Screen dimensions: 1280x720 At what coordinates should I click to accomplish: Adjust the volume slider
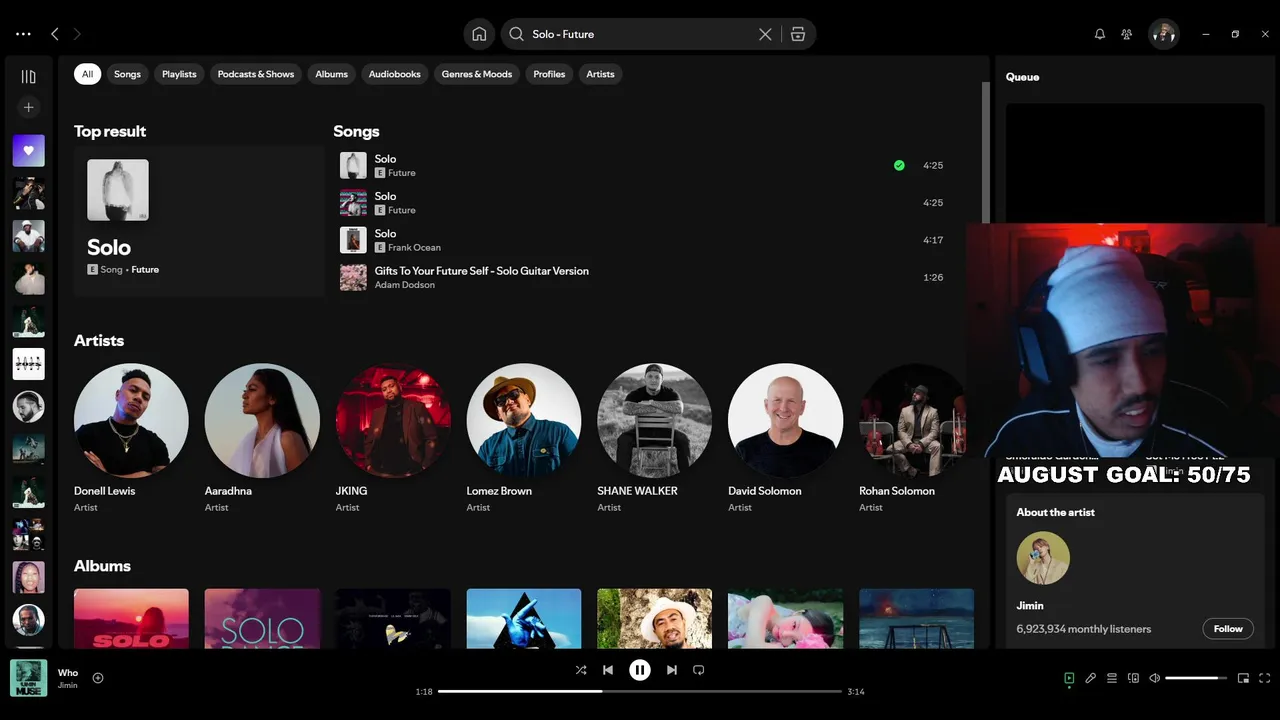tap(1196, 678)
